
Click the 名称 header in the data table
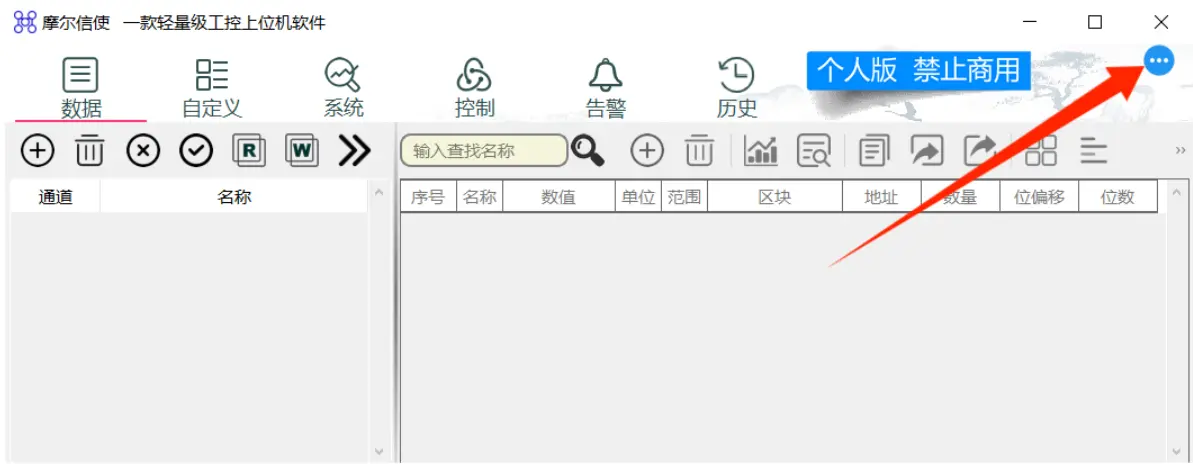coord(479,197)
